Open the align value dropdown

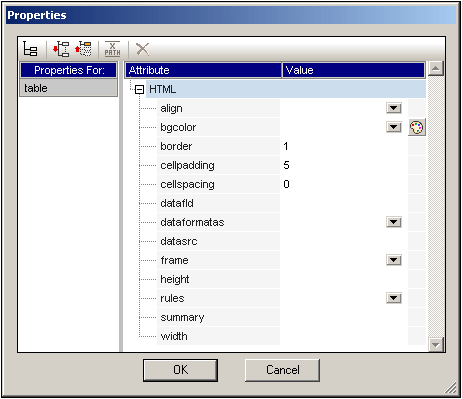coord(394,108)
